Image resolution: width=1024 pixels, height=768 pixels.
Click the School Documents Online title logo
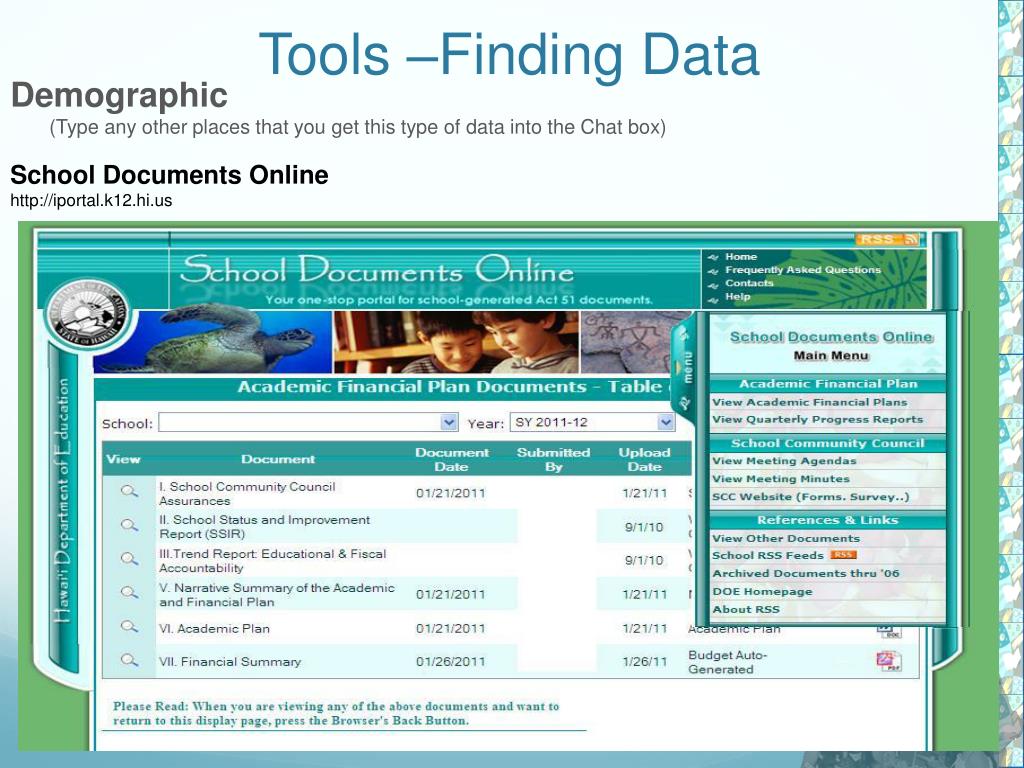point(377,270)
